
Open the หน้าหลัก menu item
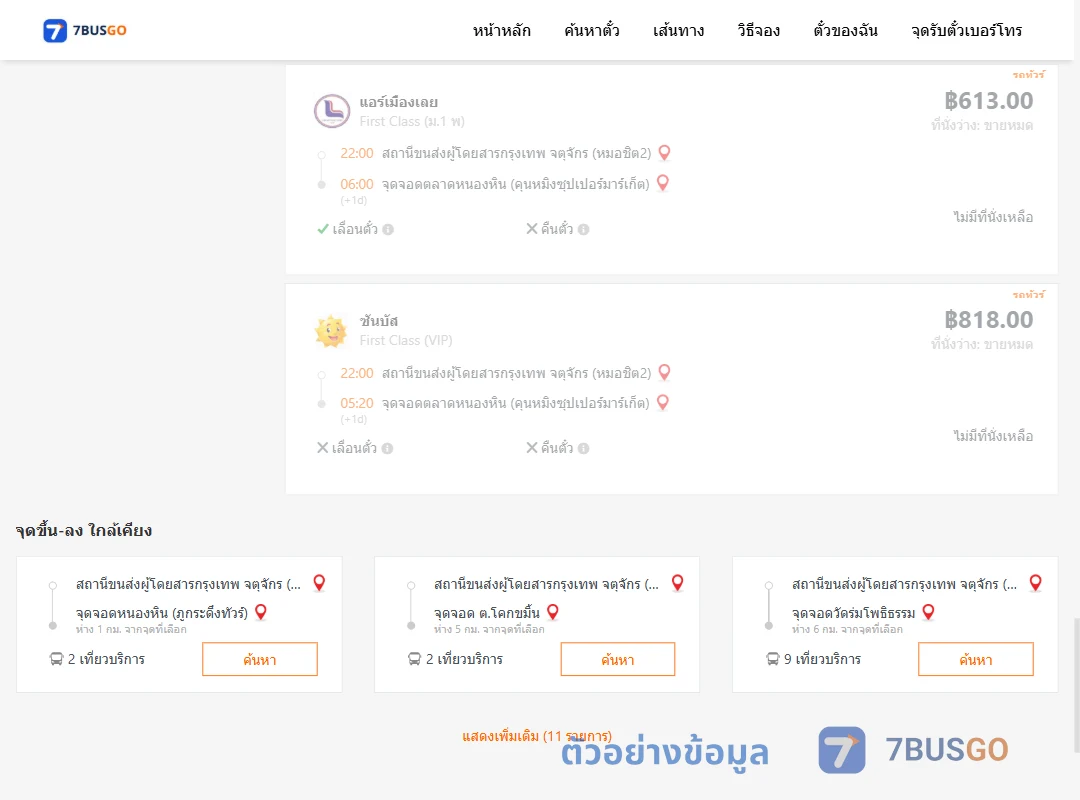click(x=501, y=30)
